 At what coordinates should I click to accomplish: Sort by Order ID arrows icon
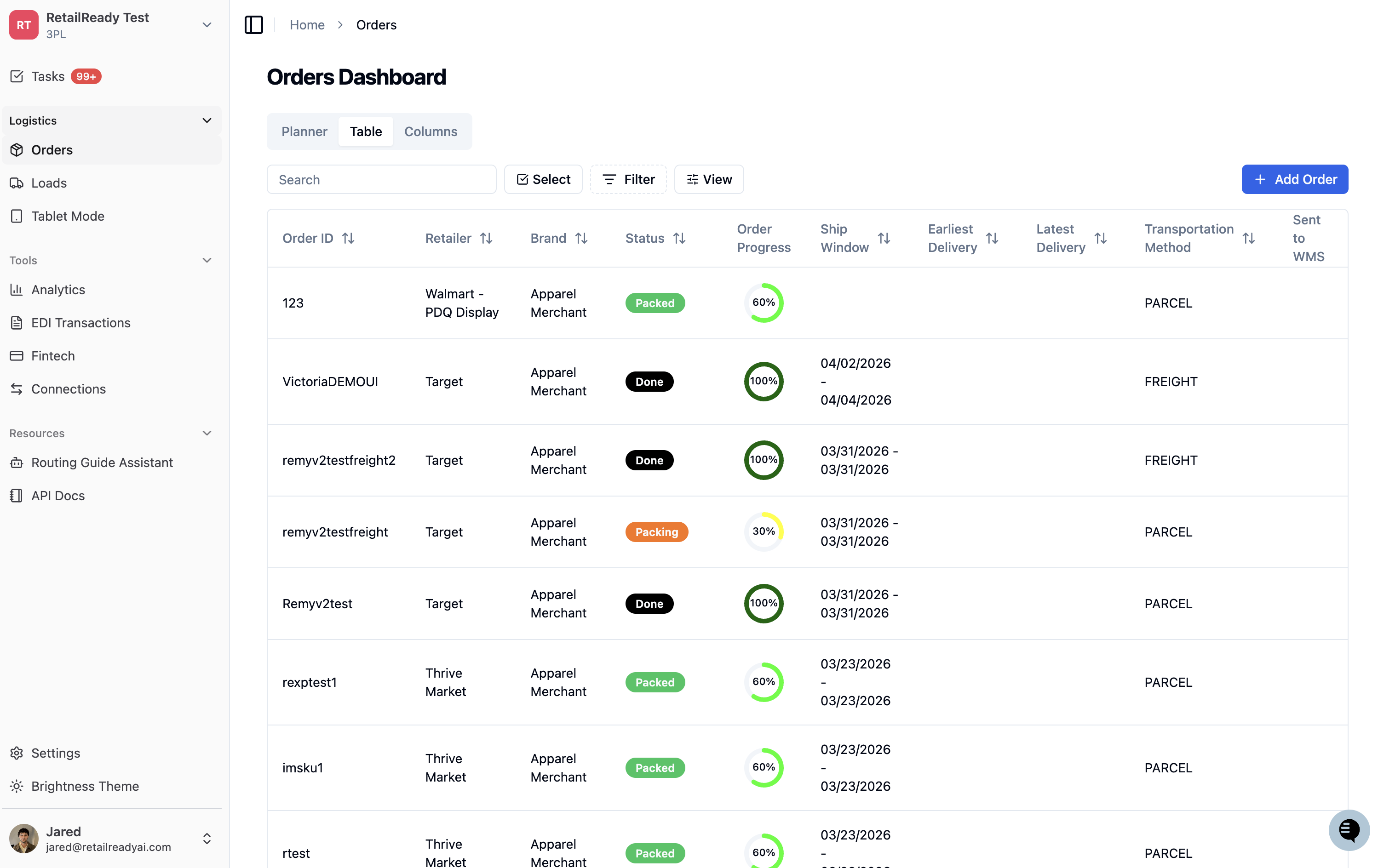(x=348, y=238)
